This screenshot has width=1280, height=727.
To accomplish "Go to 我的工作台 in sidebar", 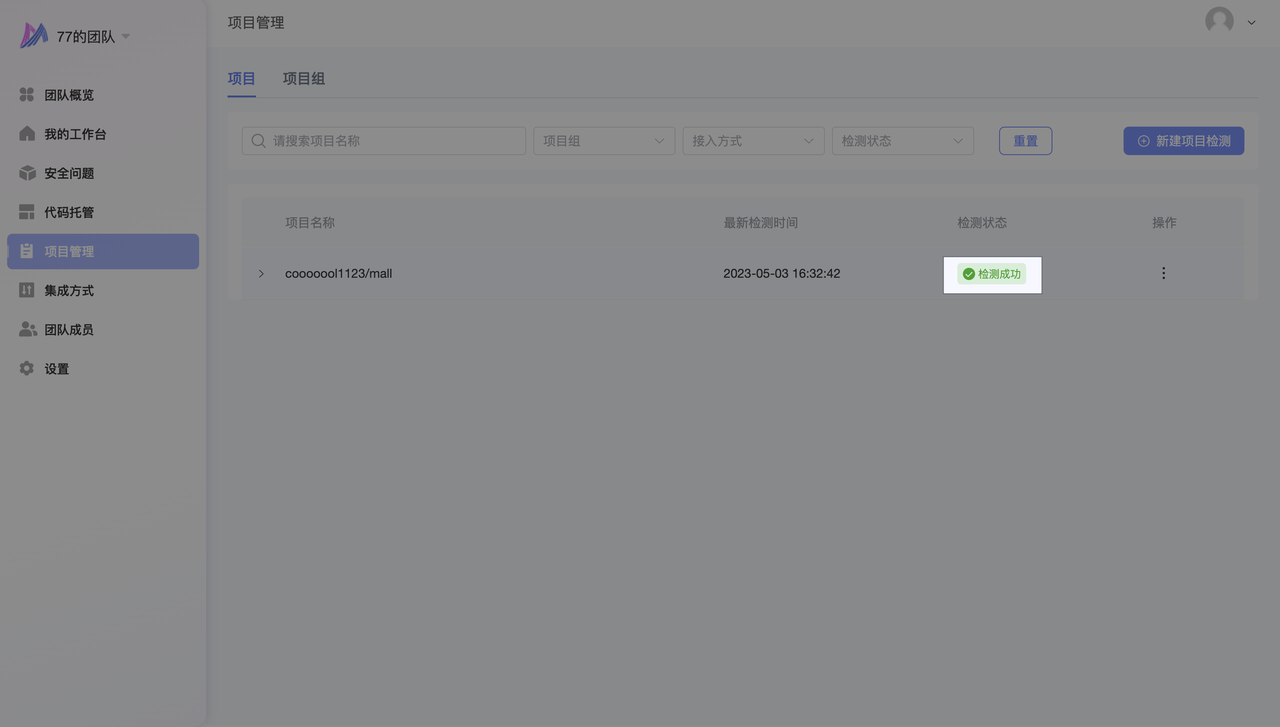I will (75, 134).
